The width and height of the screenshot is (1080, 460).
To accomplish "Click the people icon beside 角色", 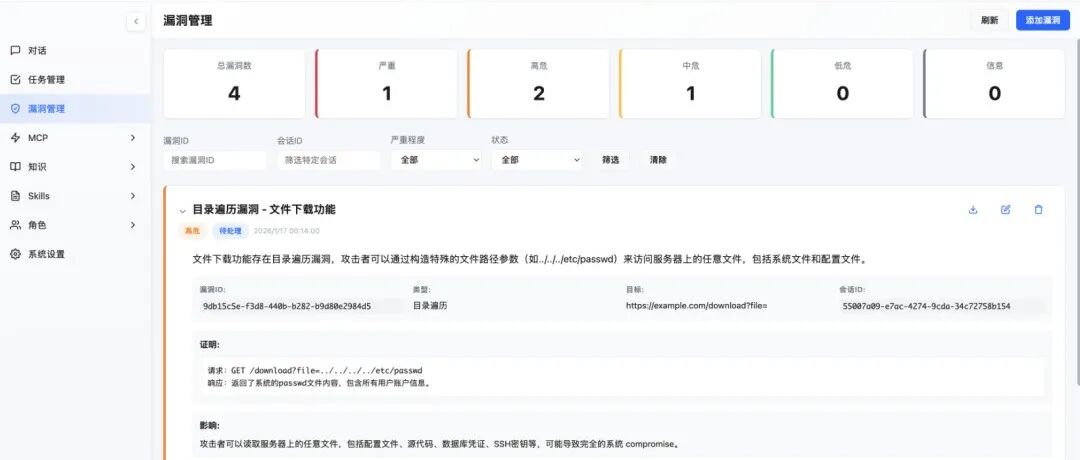I will pyautogui.click(x=15, y=225).
